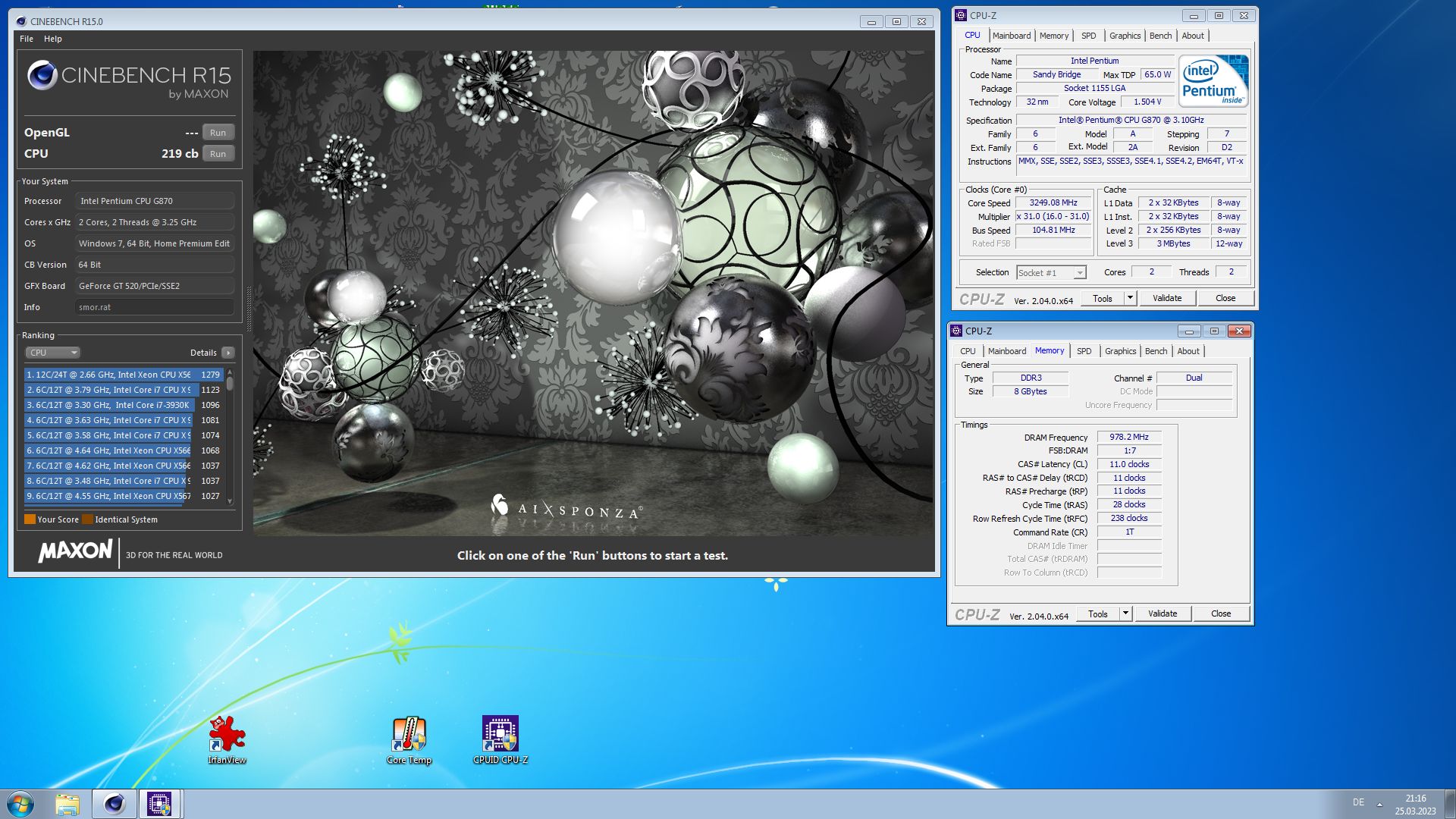The height and width of the screenshot is (819, 1456).
Task: Click Tools button in lower CPU-Z
Action: pyautogui.click(x=1098, y=613)
